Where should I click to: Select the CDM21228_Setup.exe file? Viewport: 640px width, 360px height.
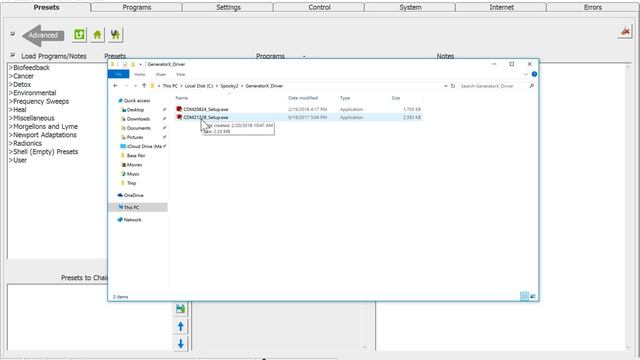tap(298, 117)
